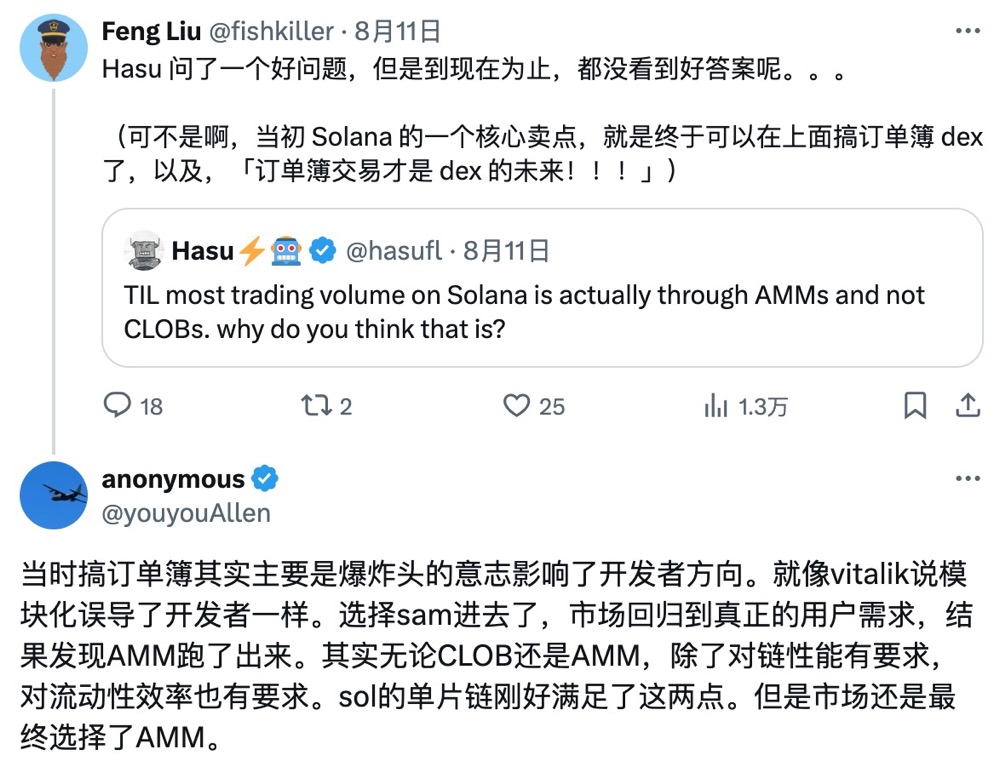Click Hasu's verified blue checkmark badge
Viewport: 1000px width, 773px height.
point(320,251)
